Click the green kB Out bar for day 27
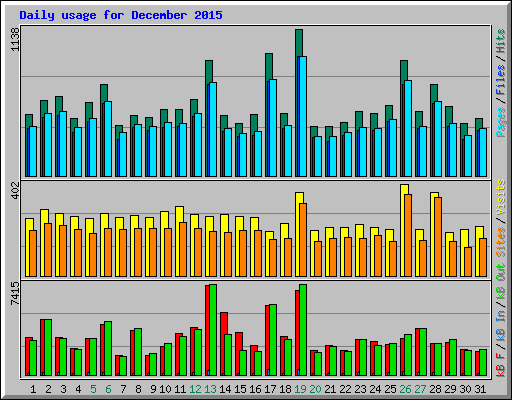Image resolution: width=512 pixels, height=400 pixels. [423, 352]
